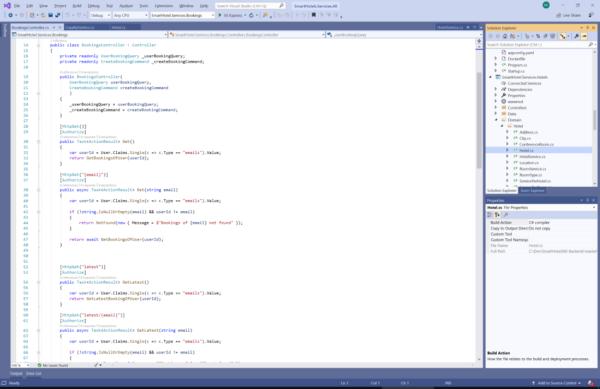Focus Search Solution Explorer field

pos(540,45)
